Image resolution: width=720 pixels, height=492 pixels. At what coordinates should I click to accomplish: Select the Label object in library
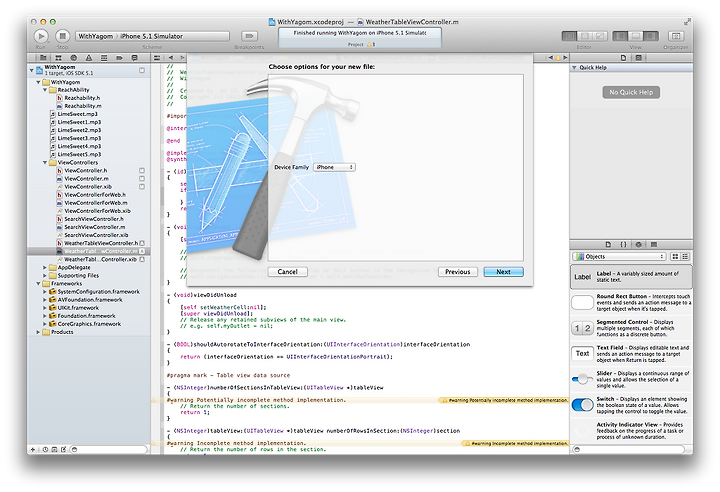point(631,277)
